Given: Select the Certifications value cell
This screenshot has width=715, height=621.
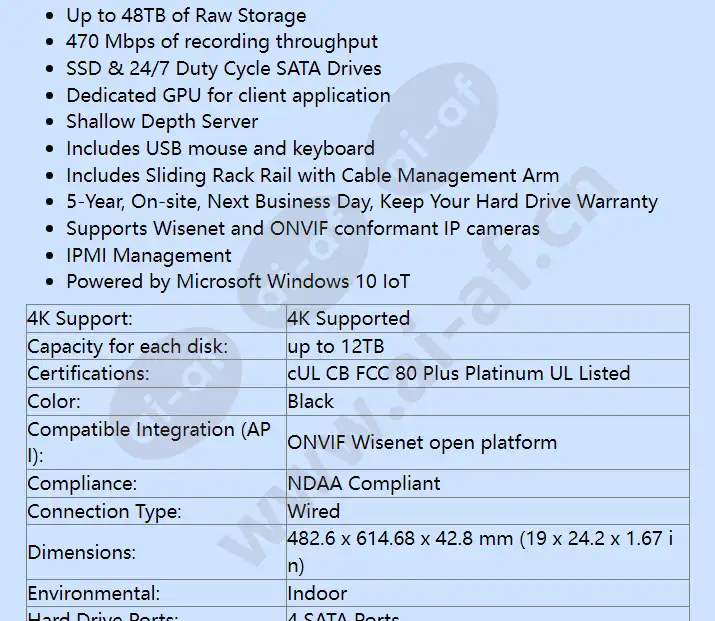Looking at the screenshot, I should [x=458, y=374].
